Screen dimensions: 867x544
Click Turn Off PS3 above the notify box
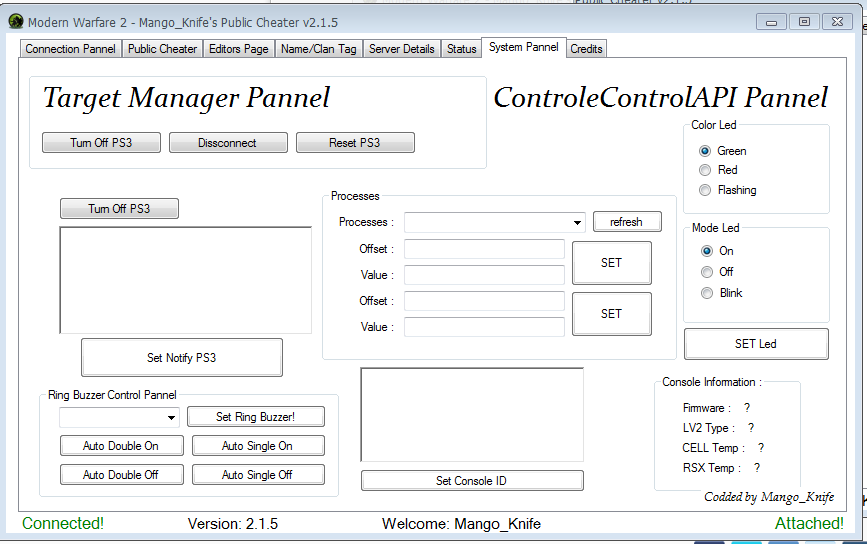click(119, 208)
